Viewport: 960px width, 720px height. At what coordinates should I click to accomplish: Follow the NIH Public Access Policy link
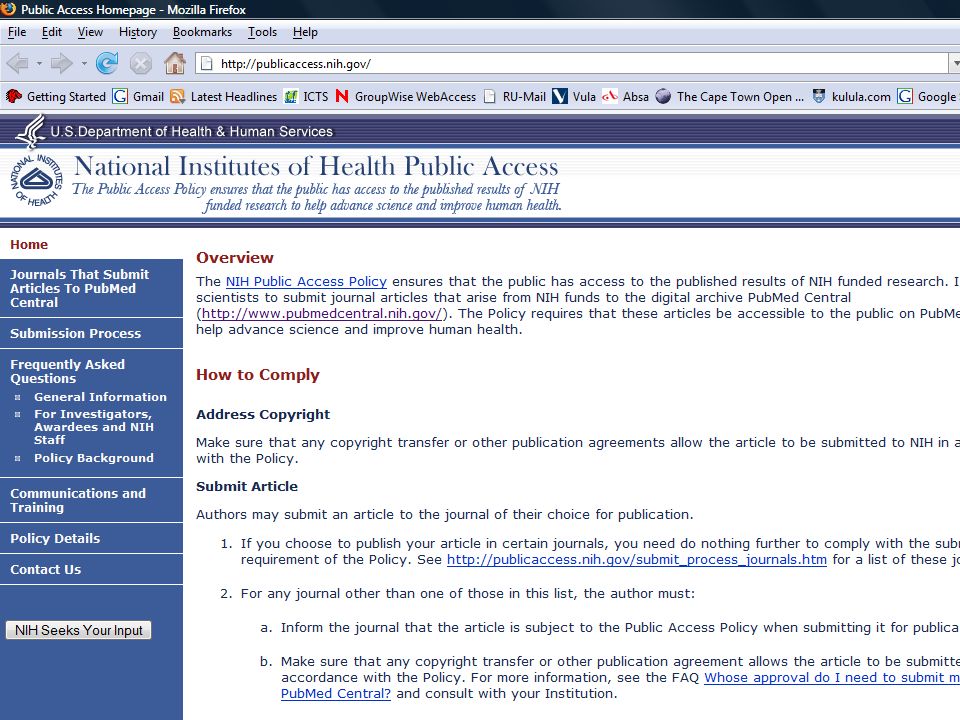coord(306,282)
